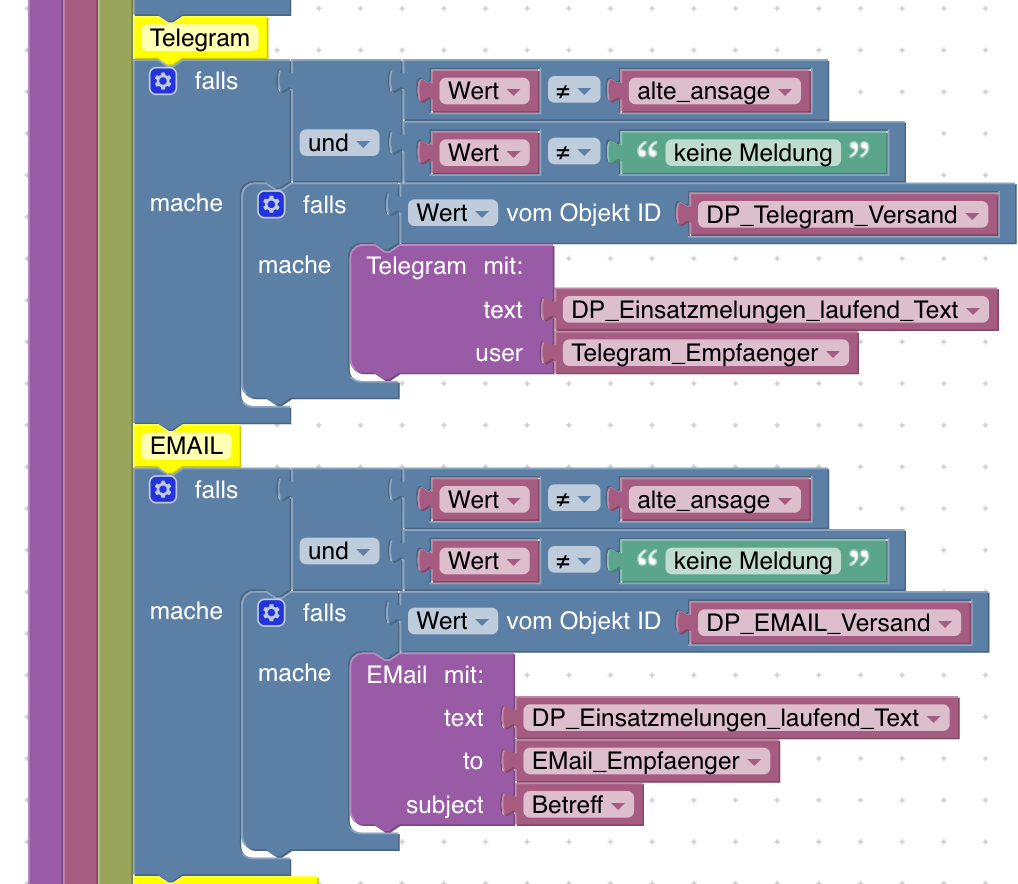
Task: Click the 'to' label in EMail block
Action: (473, 761)
